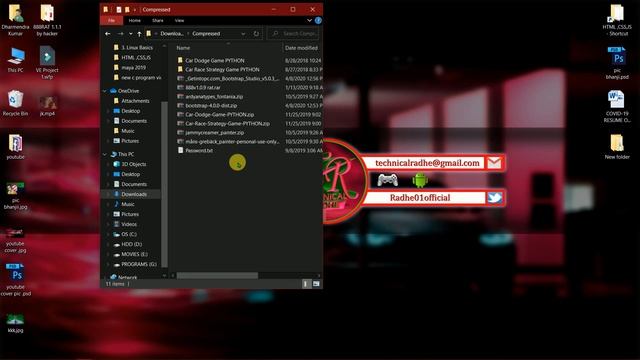The height and width of the screenshot is (360, 640).
Task: Select 3D Objects under This PC
Action: pyautogui.click(x=133, y=164)
